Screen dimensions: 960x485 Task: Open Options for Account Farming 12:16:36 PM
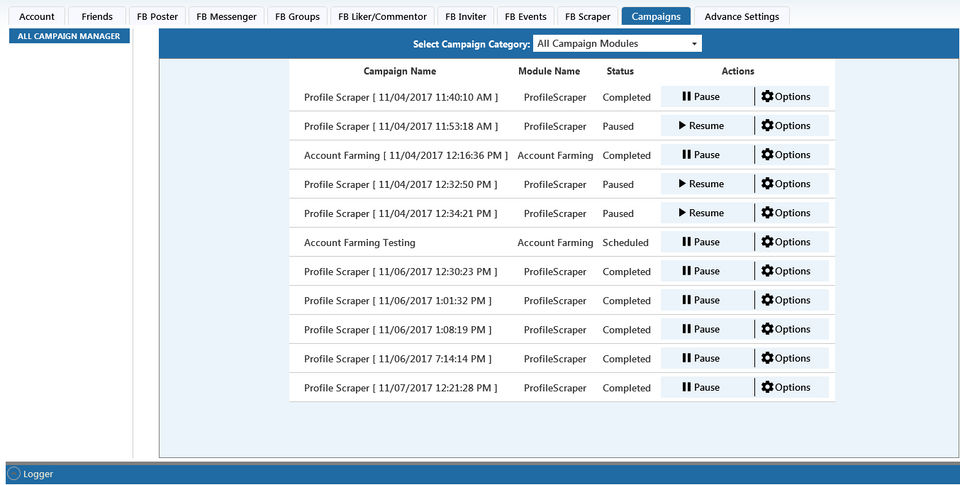tap(792, 155)
